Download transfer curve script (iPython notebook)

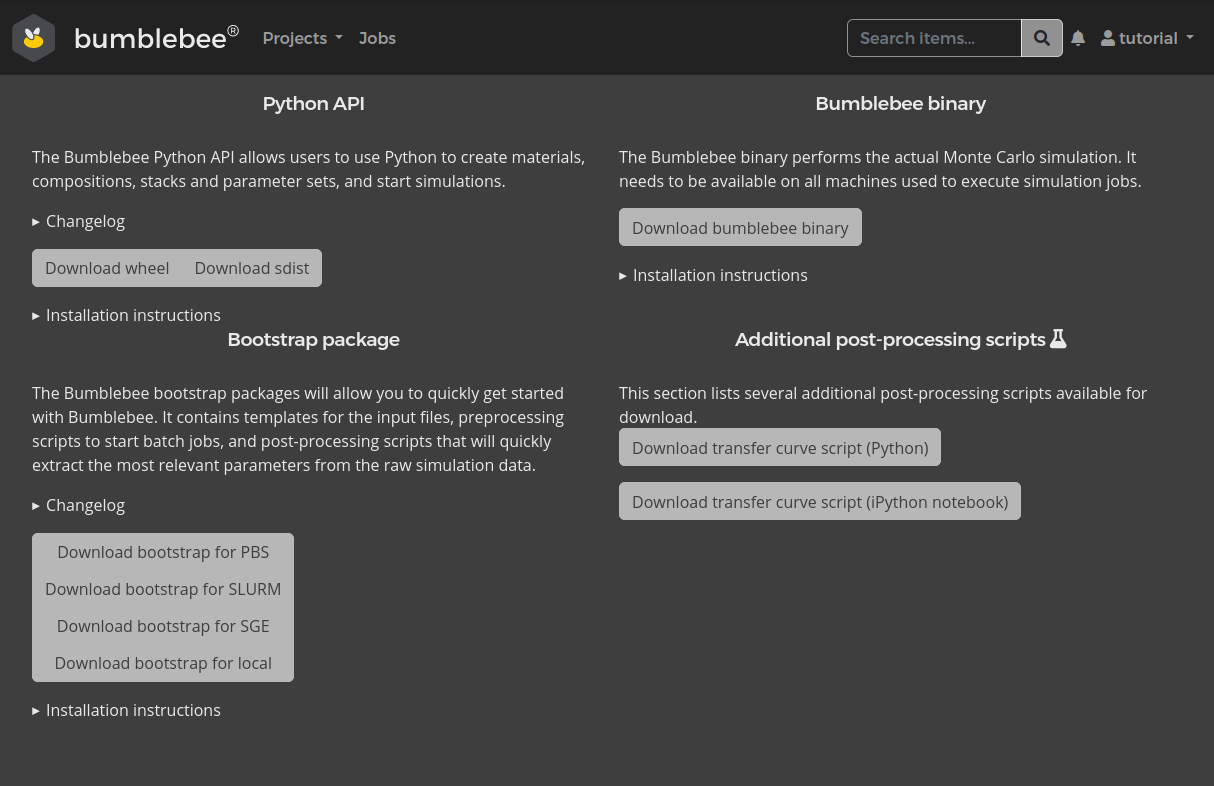coord(819,502)
